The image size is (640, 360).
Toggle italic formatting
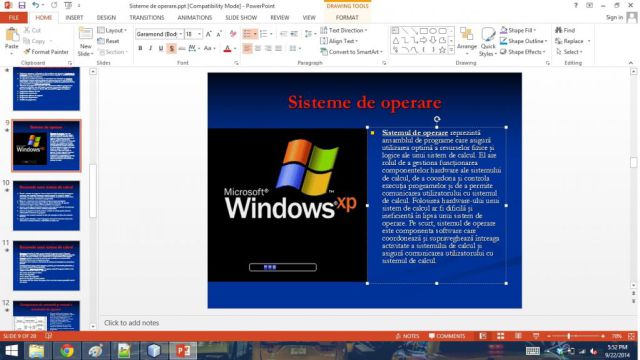coord(151,48)
